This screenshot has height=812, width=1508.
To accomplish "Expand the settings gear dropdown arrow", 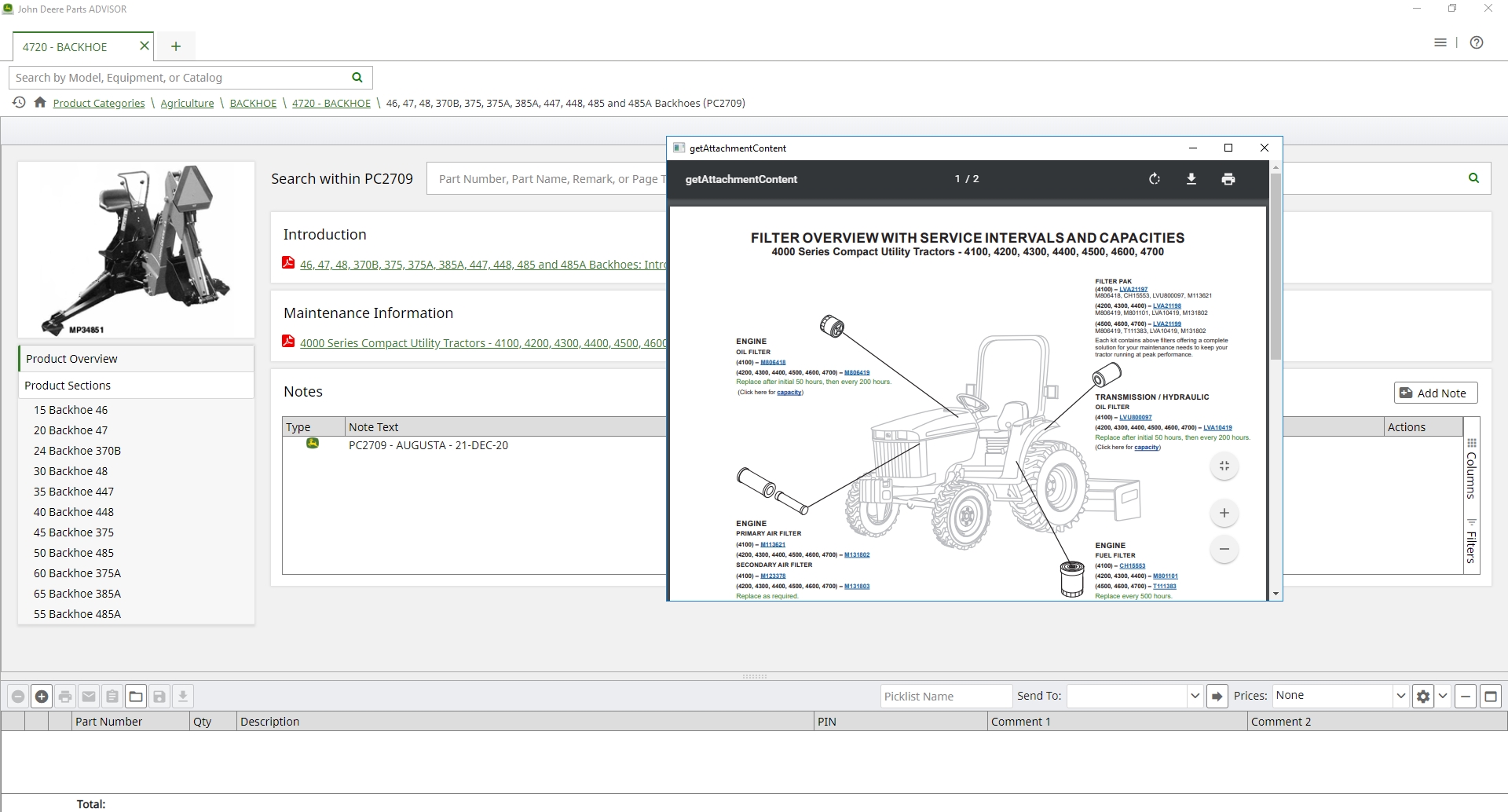I will coord(1443,696).
